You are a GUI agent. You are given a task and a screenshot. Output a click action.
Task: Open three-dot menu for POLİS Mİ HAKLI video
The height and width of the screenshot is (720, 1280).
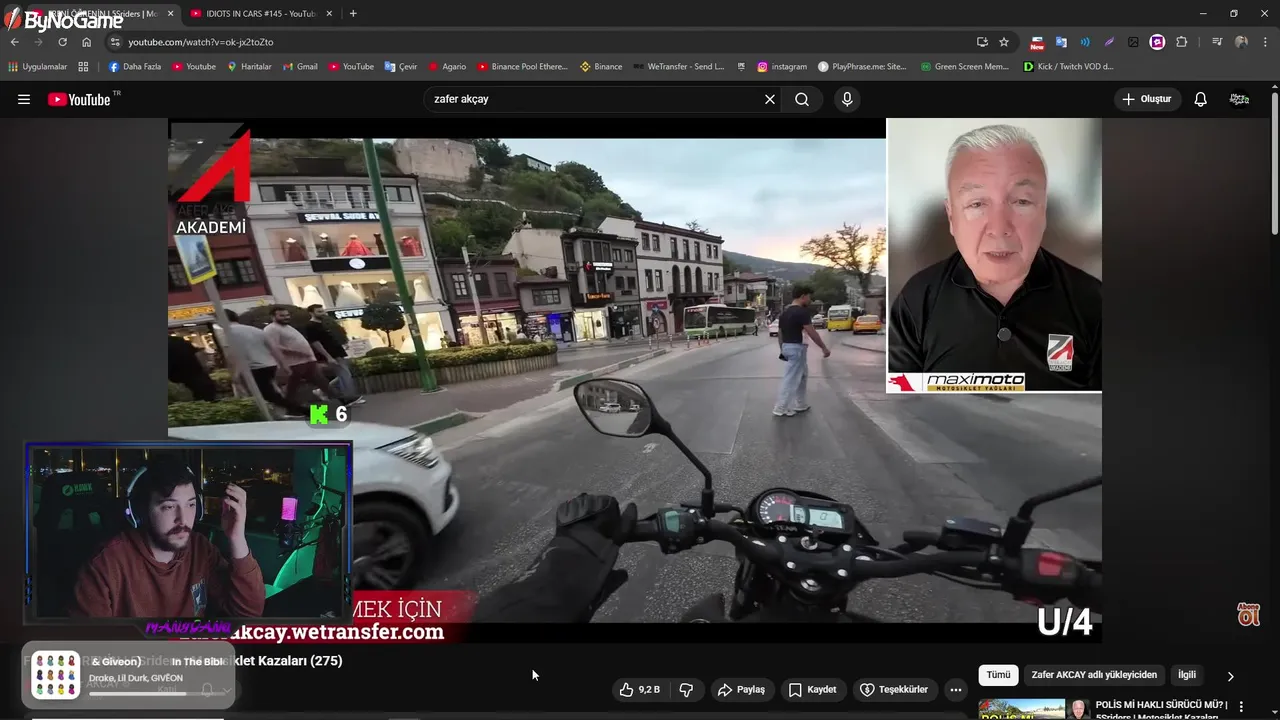(x=1241, y=706)
